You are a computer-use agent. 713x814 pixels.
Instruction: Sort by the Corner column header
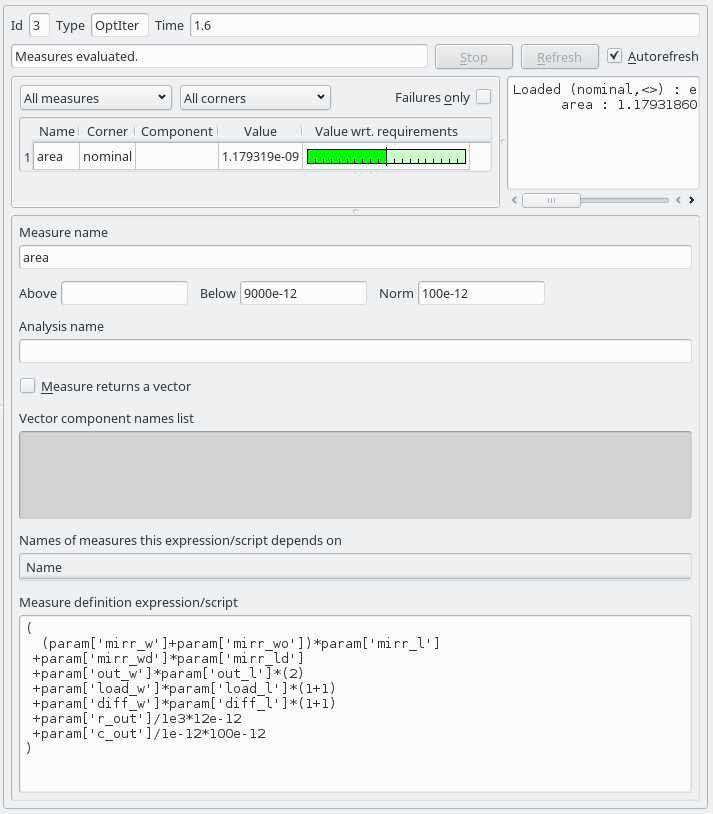click(x=107, y=131)
